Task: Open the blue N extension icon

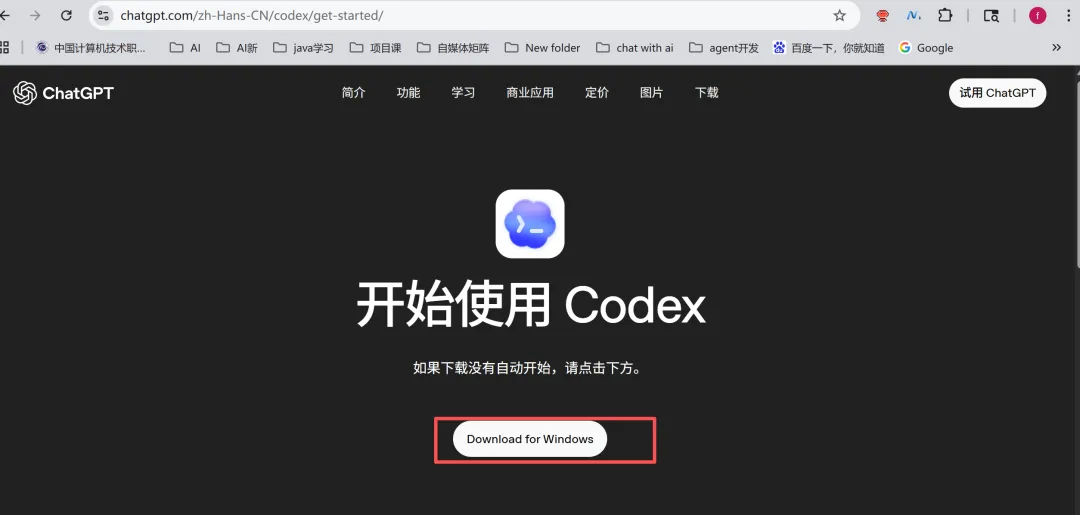Action: point(914,15)
